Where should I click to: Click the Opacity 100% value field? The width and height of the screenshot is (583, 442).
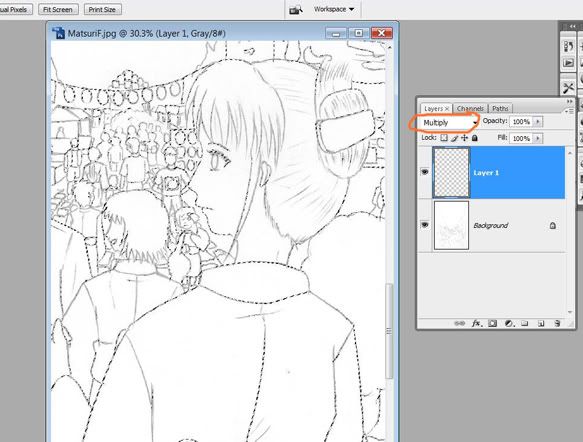521,122
